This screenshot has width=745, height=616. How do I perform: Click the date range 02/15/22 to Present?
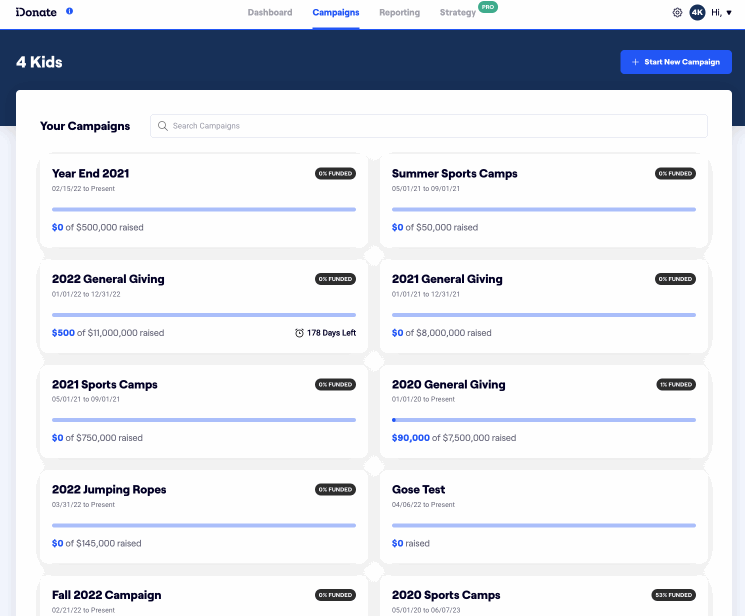point(83,189)
